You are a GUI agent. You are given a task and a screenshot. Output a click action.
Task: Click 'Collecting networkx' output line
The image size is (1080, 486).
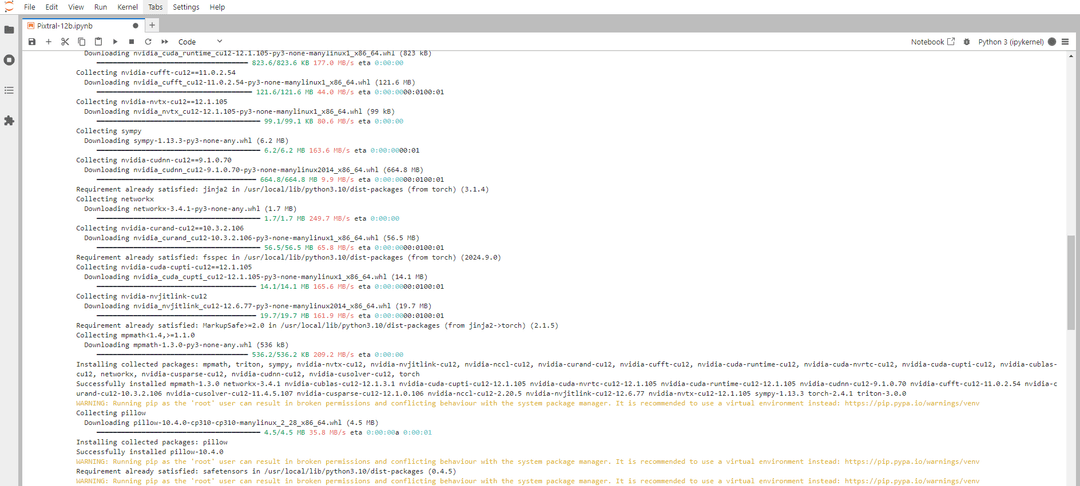click(115, 199)
